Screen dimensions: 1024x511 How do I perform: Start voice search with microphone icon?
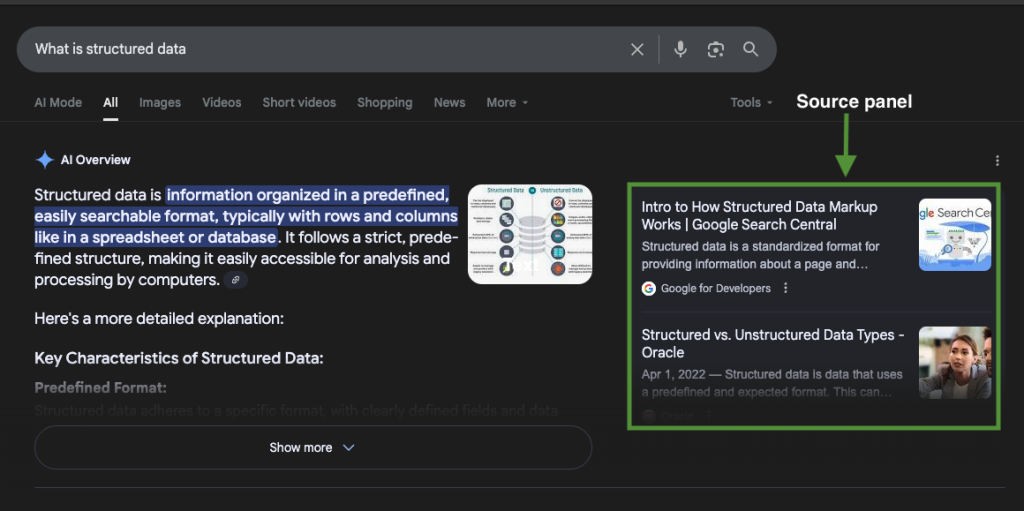tap(681, 49)
